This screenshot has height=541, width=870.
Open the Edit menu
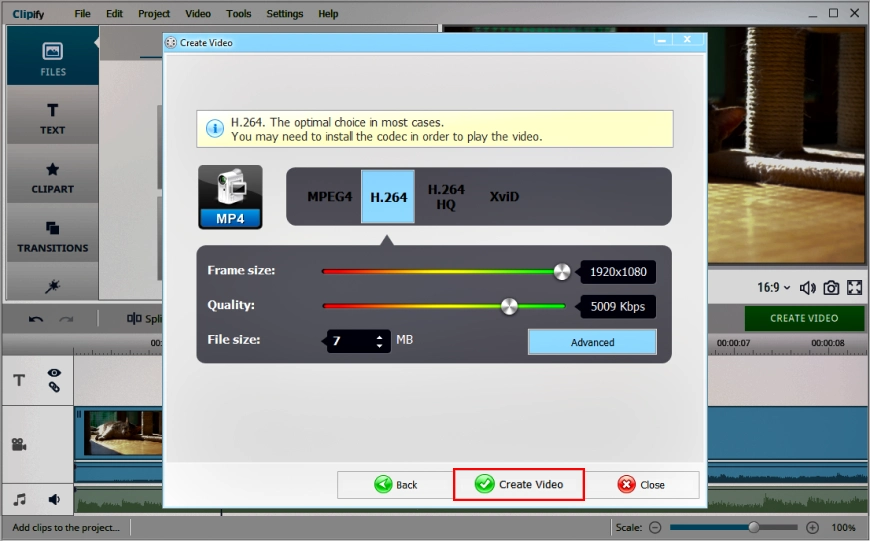coord(114,13)
